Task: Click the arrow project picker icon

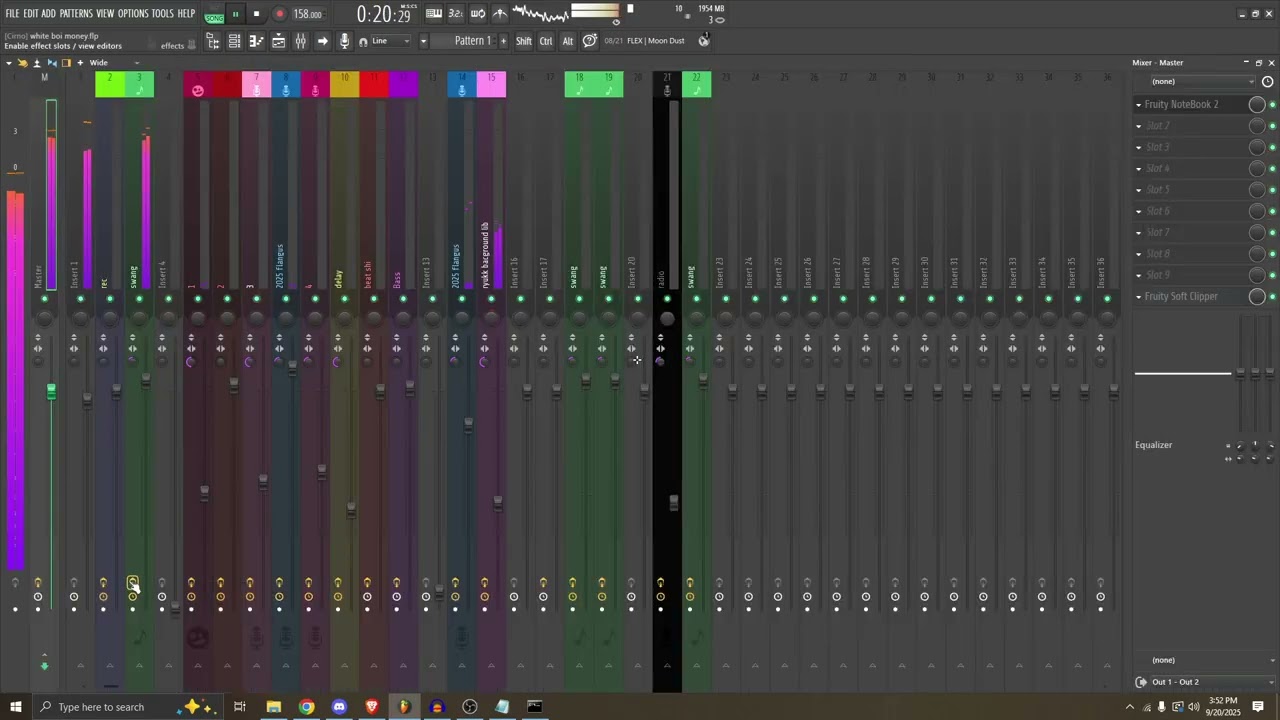Action: [x=322, y=41]
